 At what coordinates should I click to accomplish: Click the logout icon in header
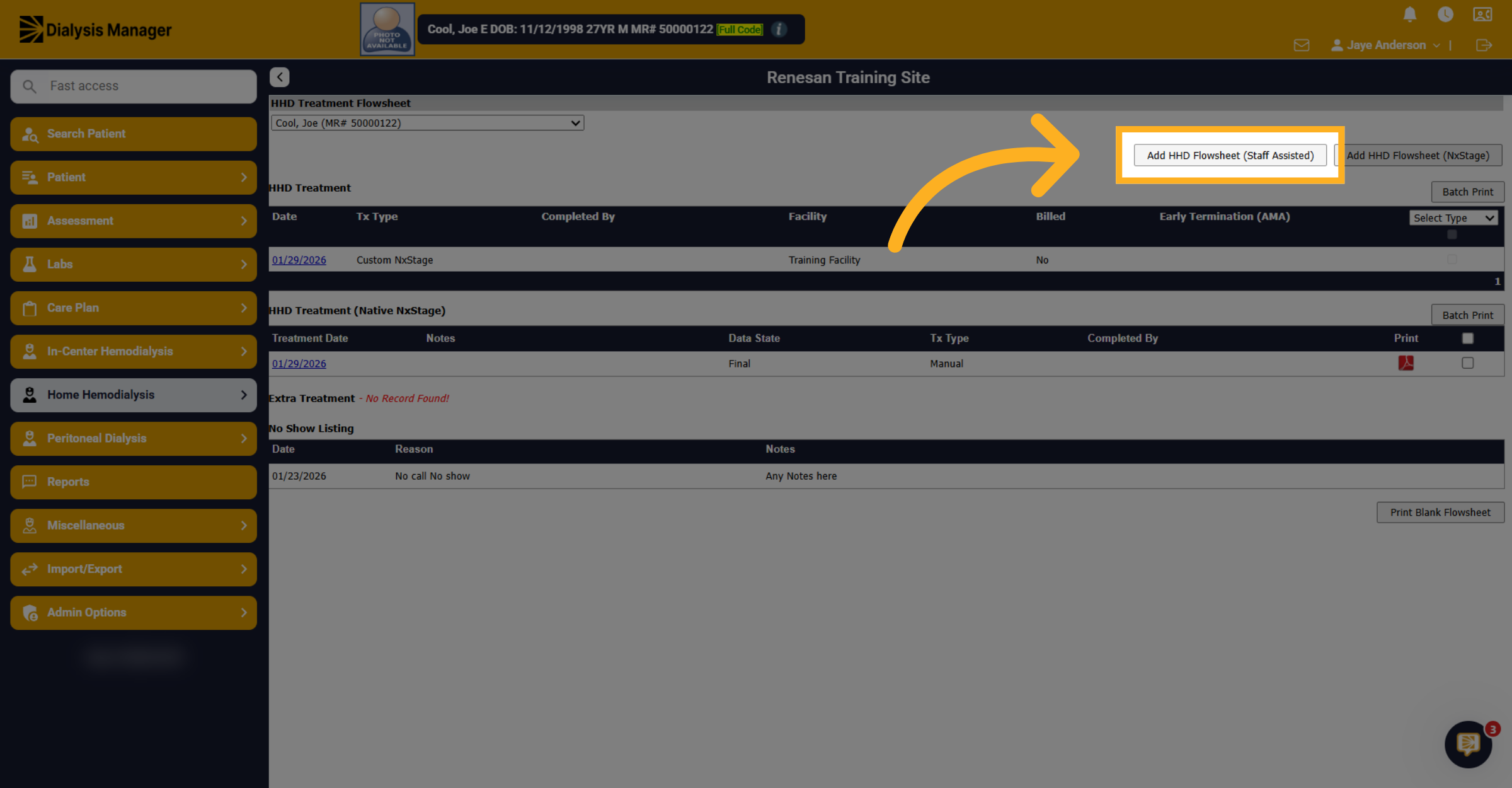click(1484, 45)
